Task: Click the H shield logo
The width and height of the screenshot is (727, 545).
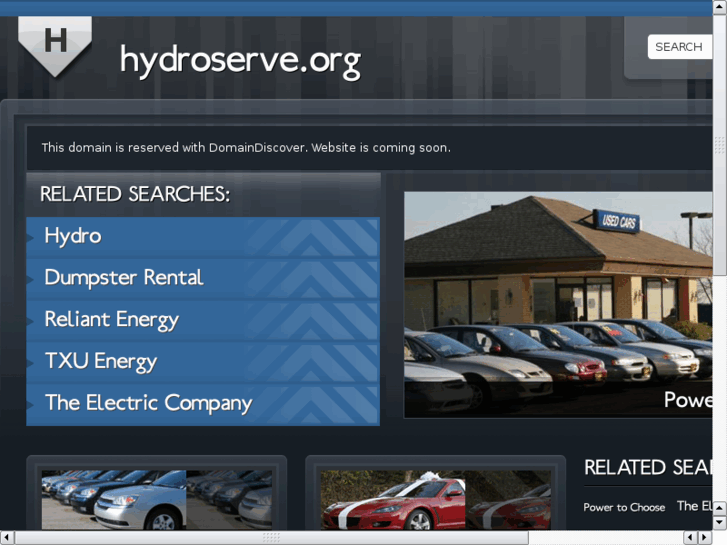Action: pyautogui.click(x=55, y=46)
